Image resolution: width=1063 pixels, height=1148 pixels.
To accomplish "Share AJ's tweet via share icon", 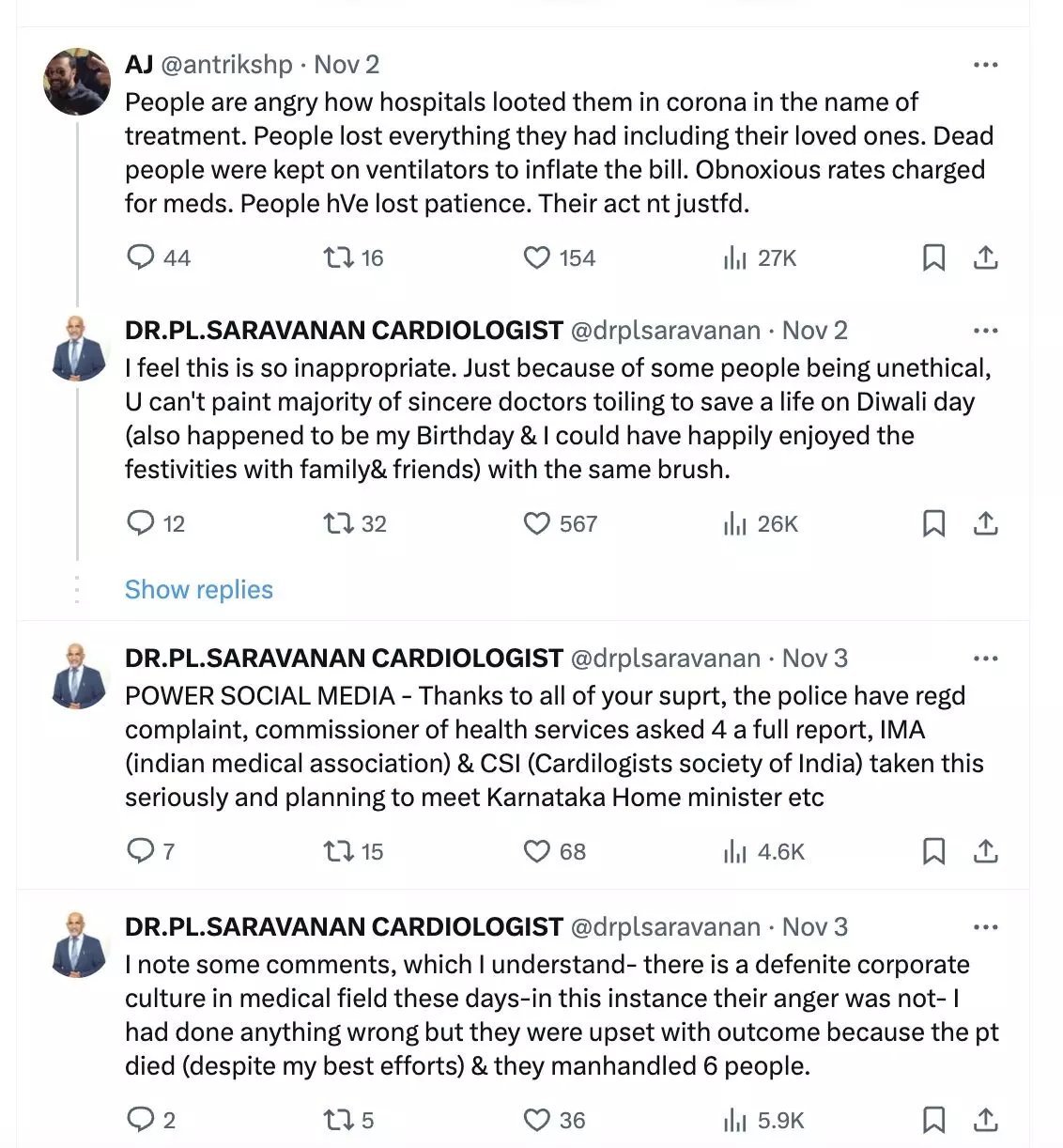I will [x=985, y=257].
